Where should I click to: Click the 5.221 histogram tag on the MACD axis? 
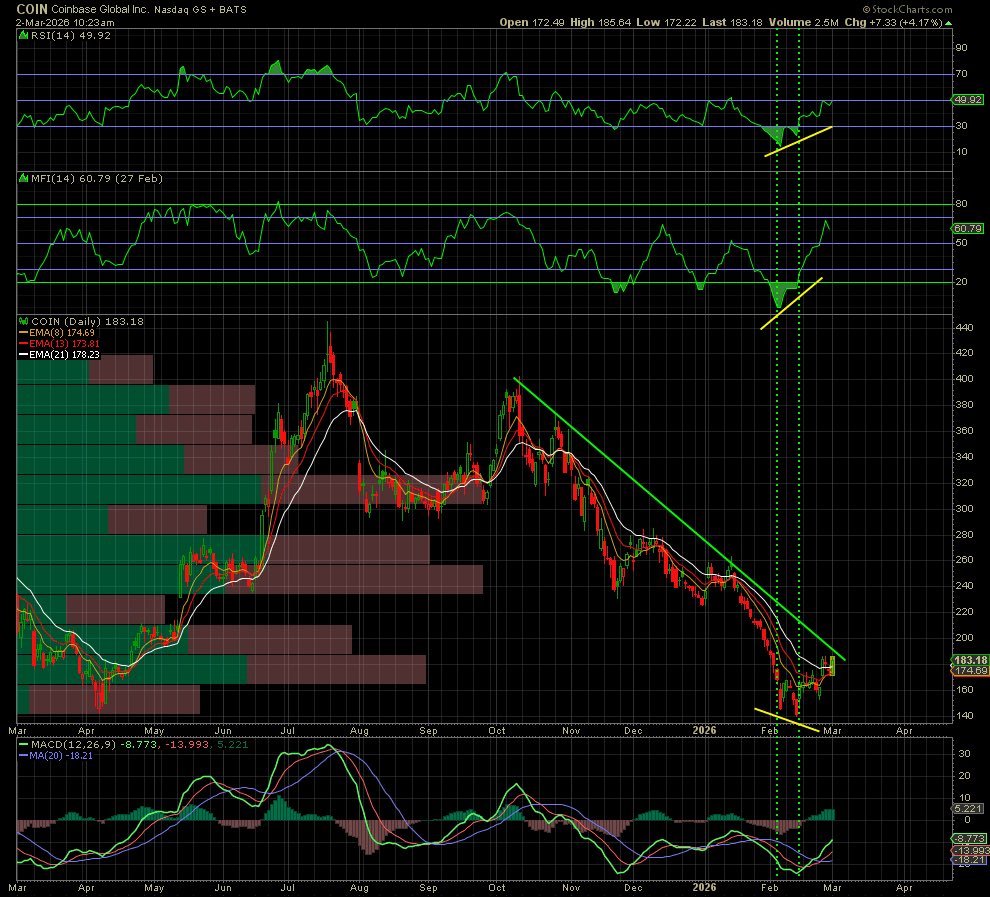tap(969, 808)
